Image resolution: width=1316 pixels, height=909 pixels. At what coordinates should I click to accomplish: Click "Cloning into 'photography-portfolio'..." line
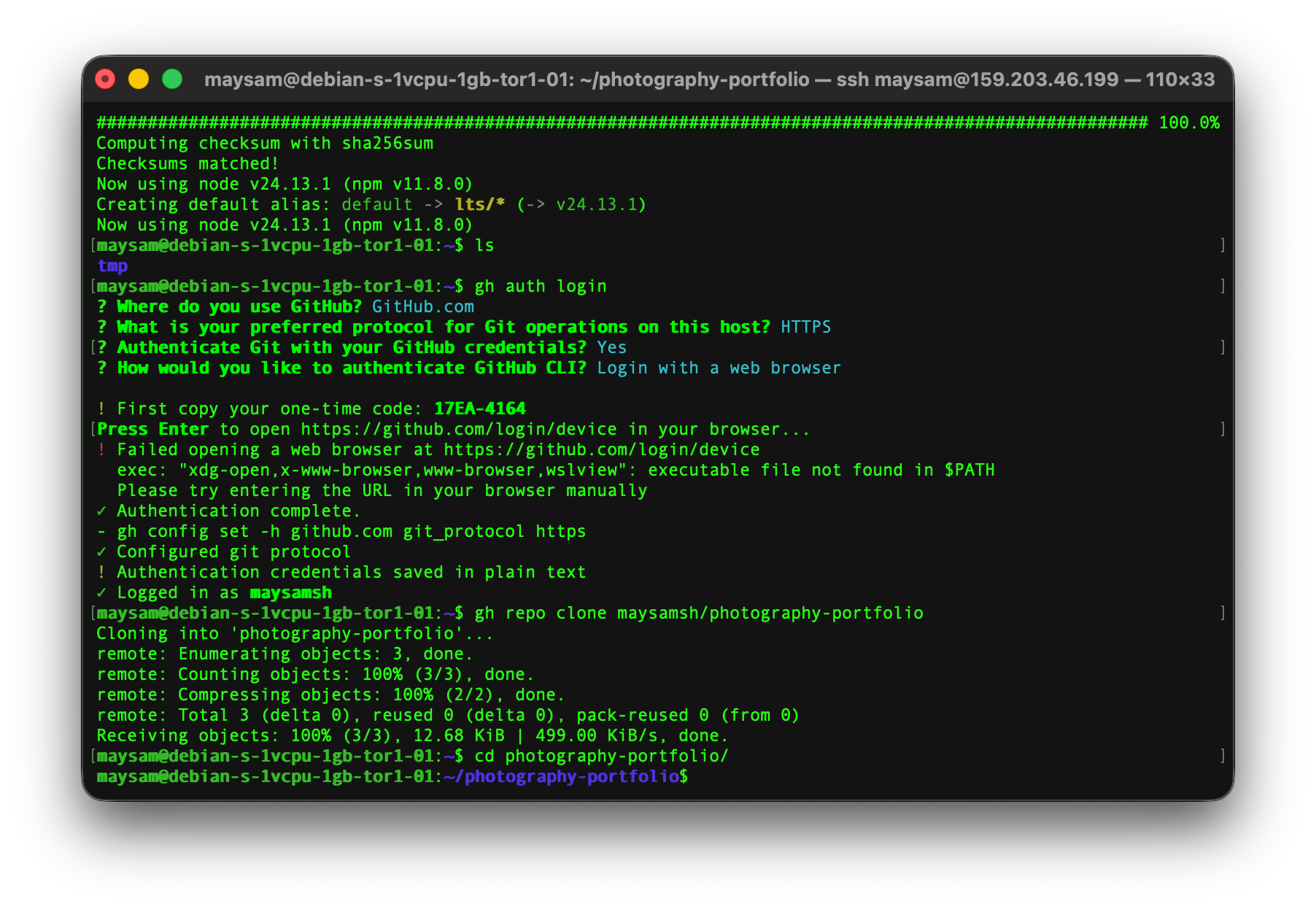click(x=295, y=633)
